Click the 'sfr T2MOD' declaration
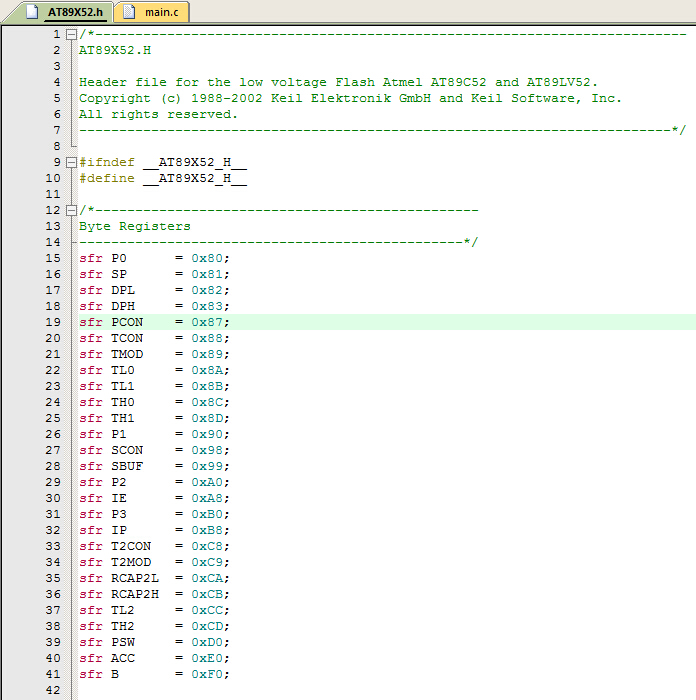Image resolution: width=696 pixels, height=700 pixels. [154, 562]
